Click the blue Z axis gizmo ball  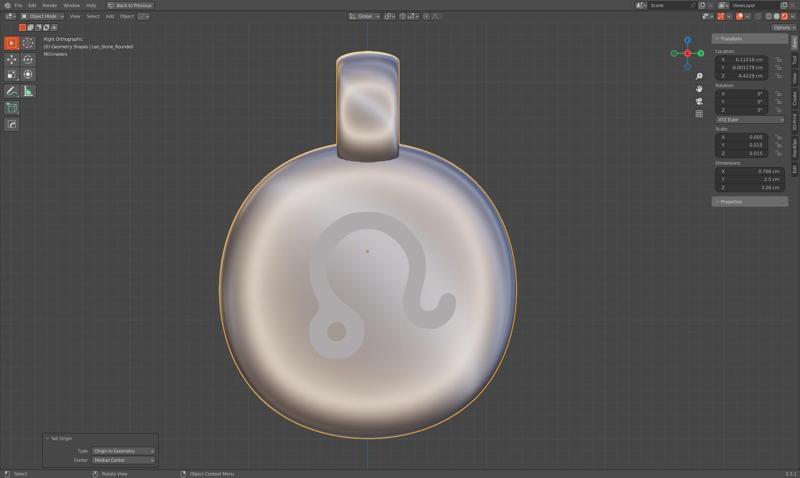coord(687,40)
